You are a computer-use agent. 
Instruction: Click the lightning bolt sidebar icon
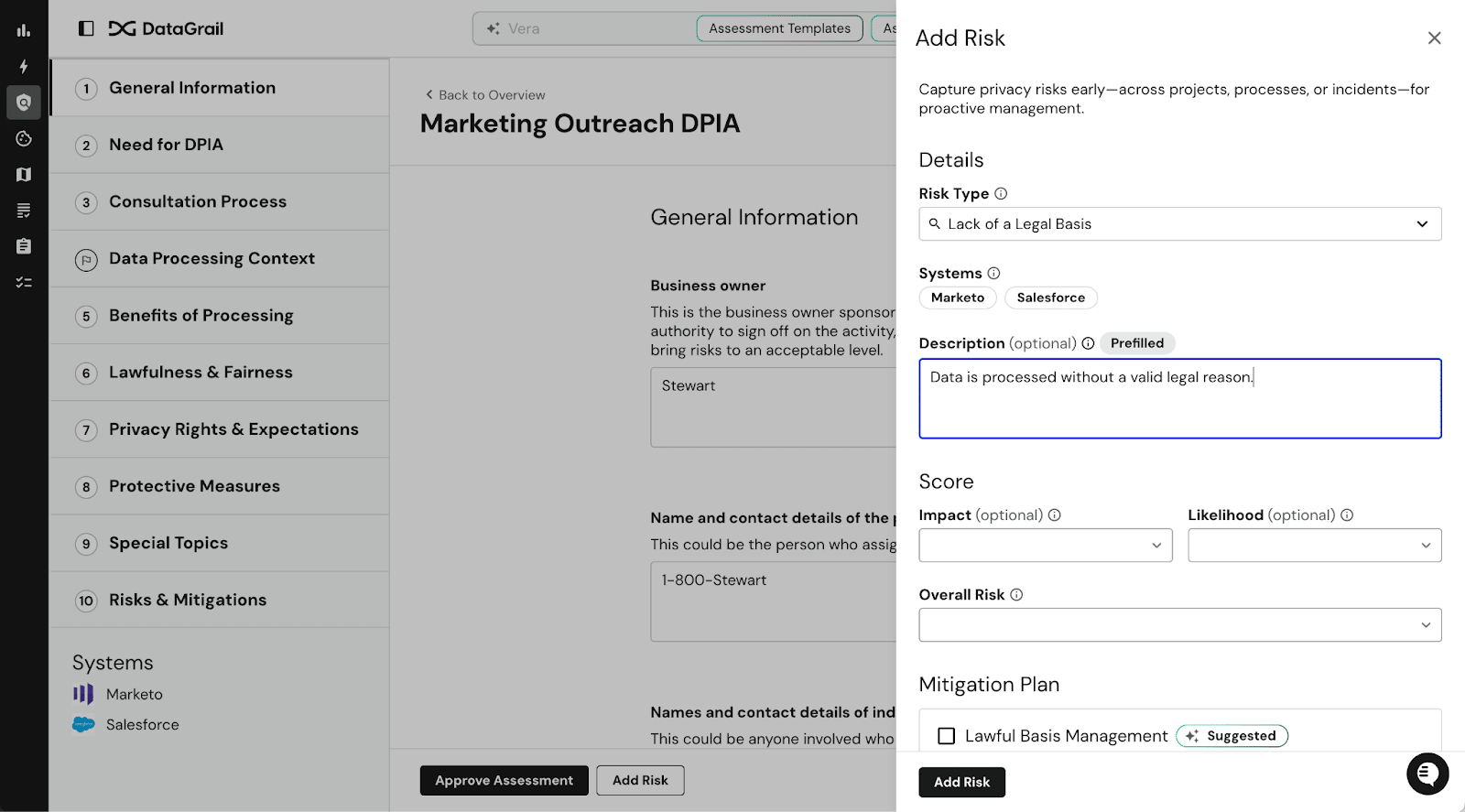pos(24,67)
